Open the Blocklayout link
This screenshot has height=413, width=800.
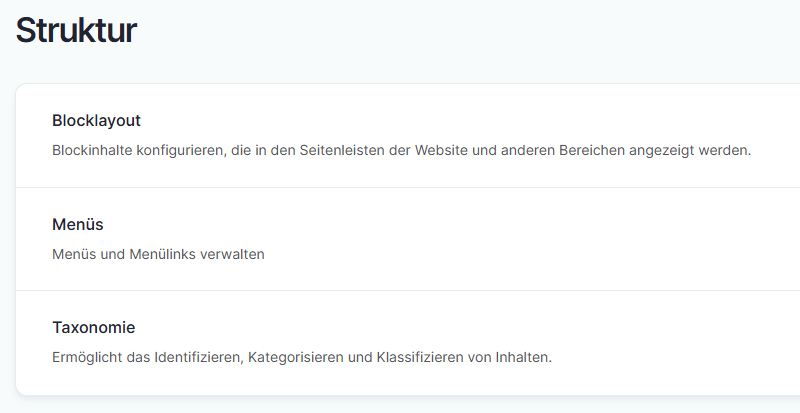click(96, 121)
